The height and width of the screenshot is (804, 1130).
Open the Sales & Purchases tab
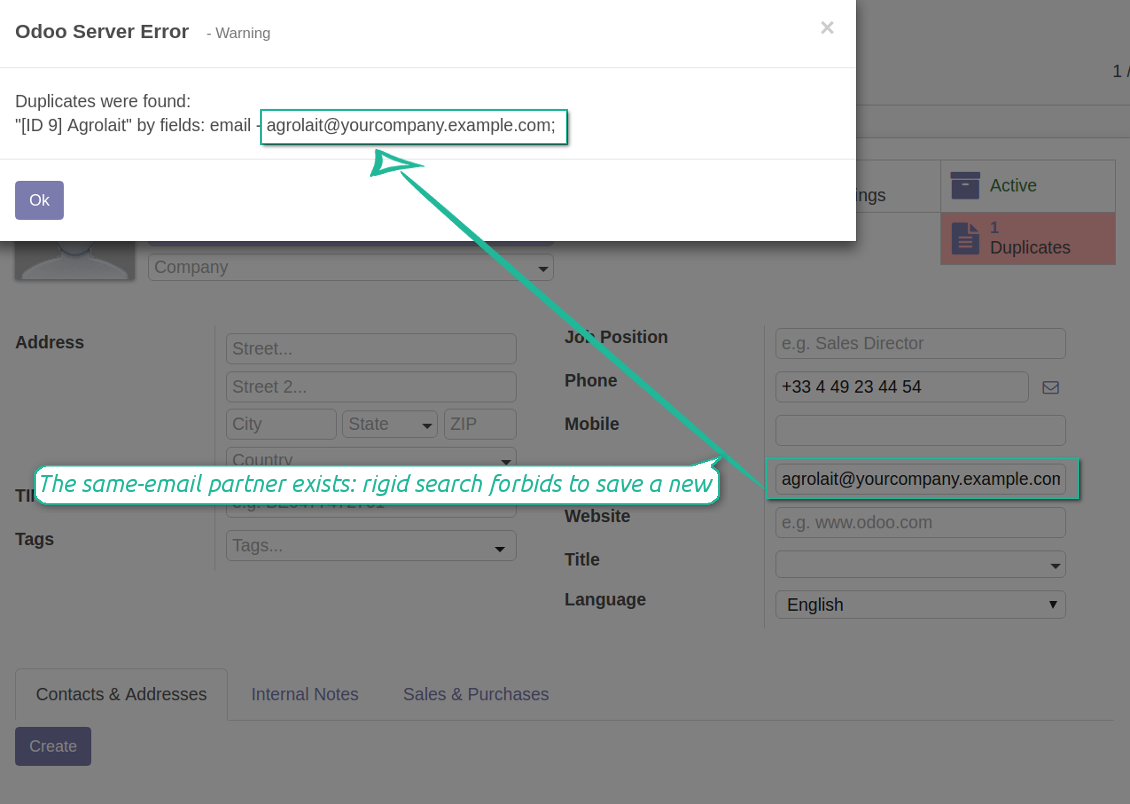click(x=475, y=694)
